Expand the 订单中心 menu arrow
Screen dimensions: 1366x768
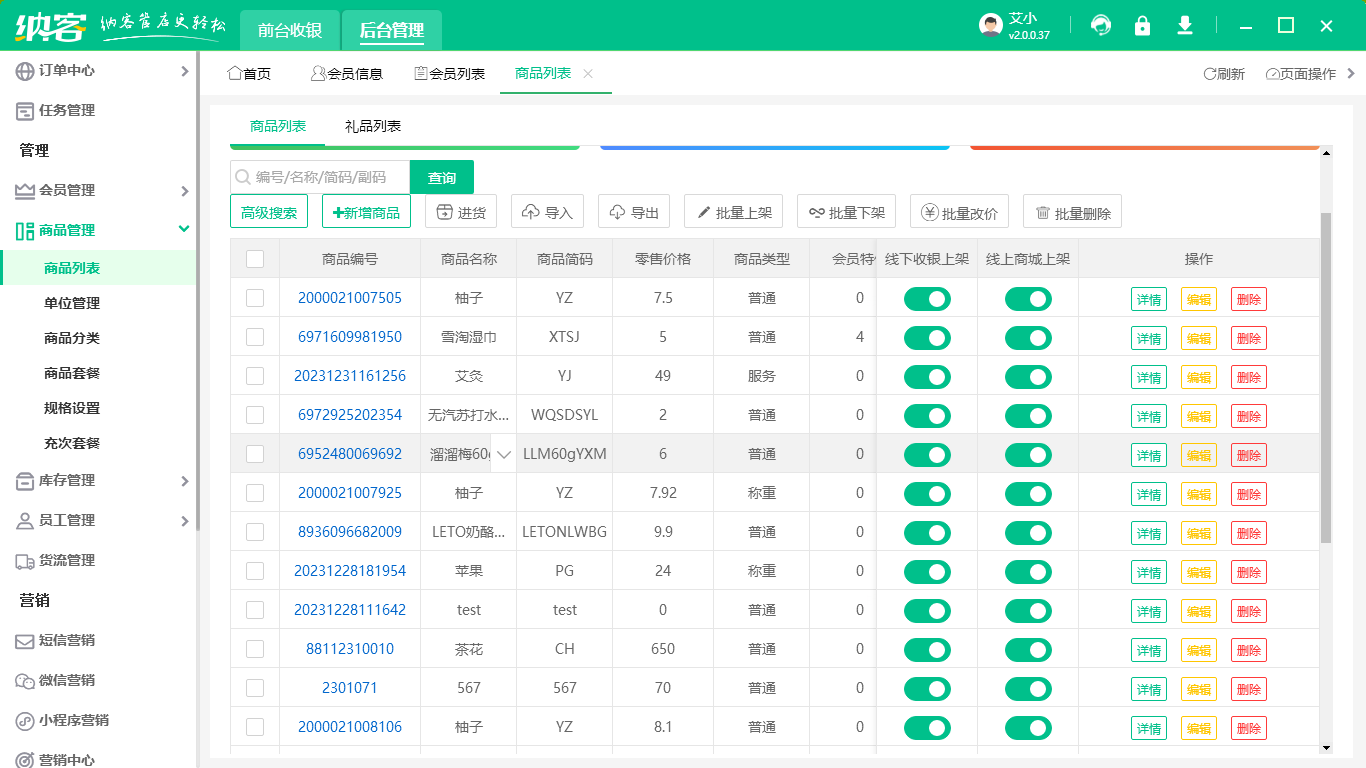click(x=184, y=71)
